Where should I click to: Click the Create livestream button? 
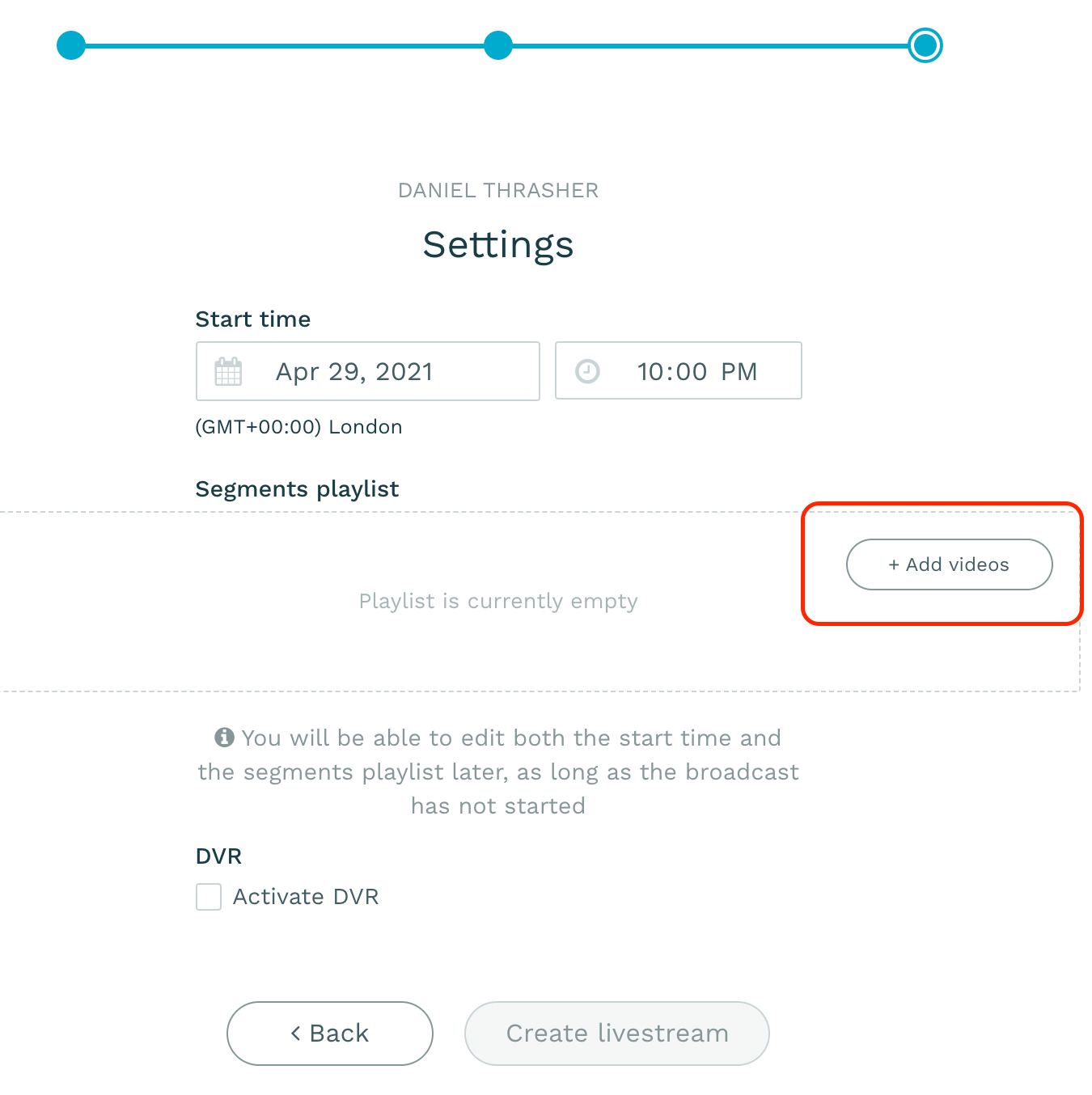tap(617, 1034)
